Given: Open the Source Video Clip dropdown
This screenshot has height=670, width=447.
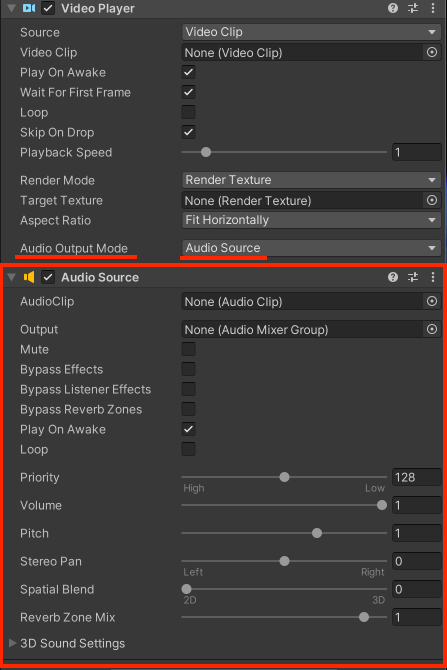Looking at the screenshot, I should pyautogui.click(x=312, y=32).
